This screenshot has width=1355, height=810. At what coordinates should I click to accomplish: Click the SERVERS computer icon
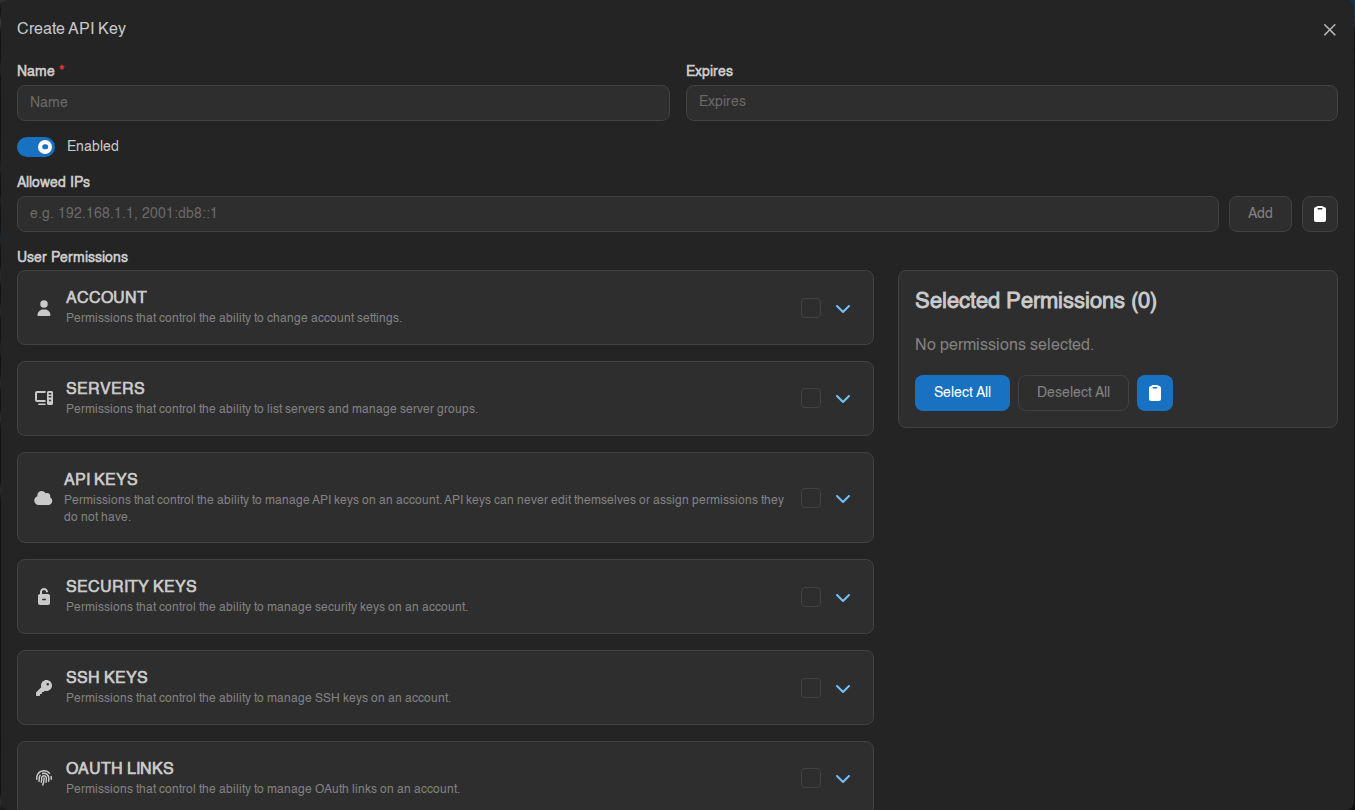point(43,398)
